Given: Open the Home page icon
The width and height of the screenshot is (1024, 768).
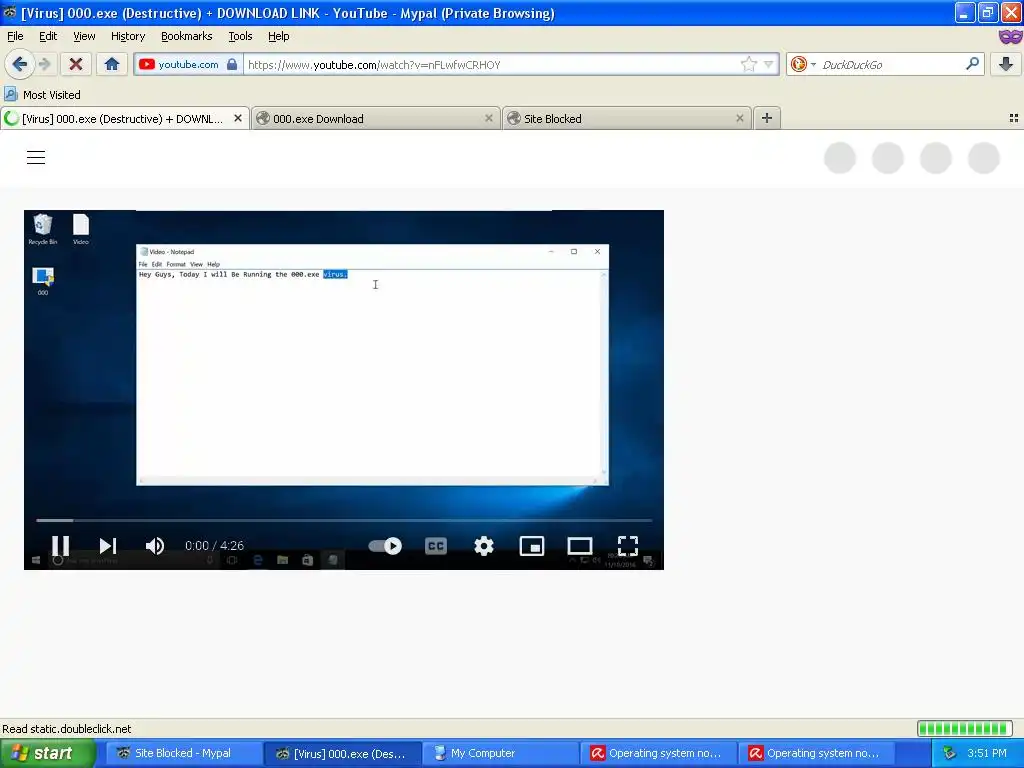Looking at the screenshot, I should pyautogui.click(x=112, y=64).
